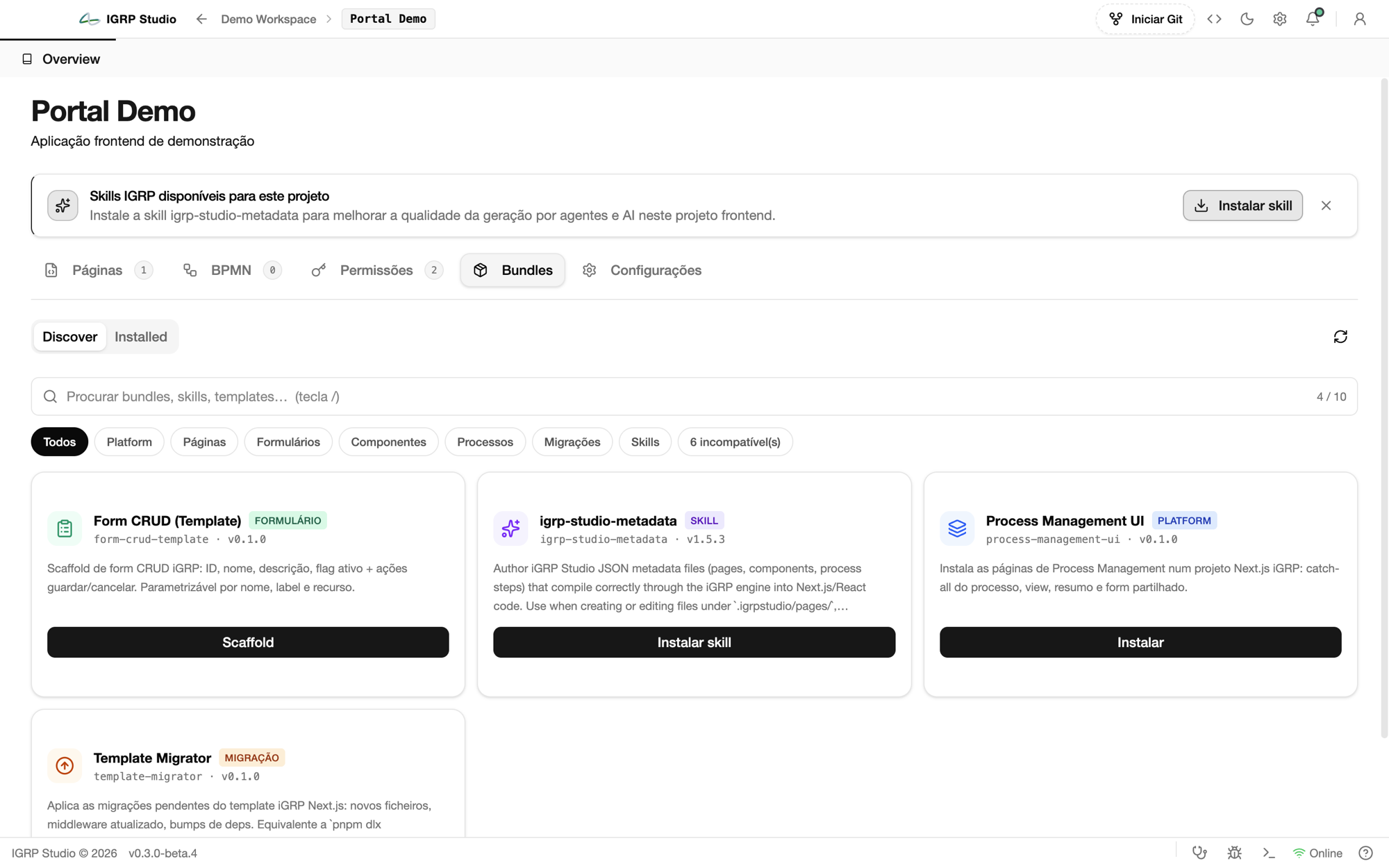Filter bundles by Formulários

(288, 442)
